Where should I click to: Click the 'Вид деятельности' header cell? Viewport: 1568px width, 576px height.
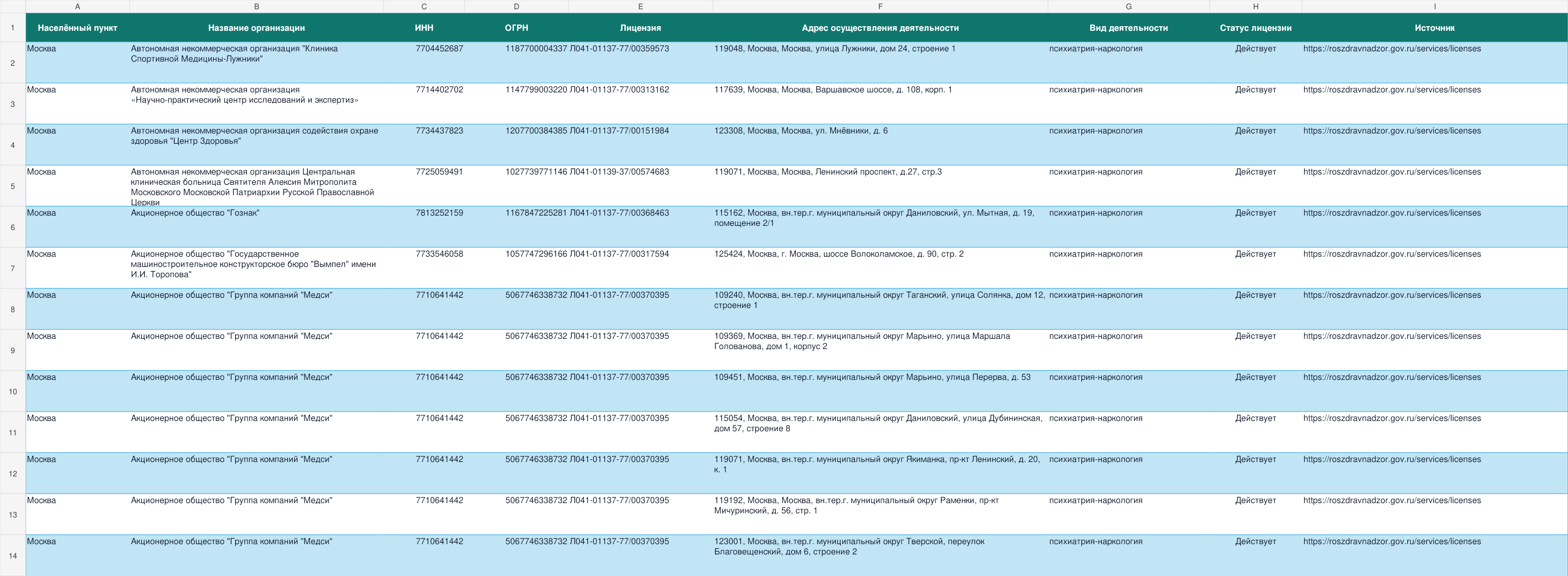click(x=1129, y=27)
